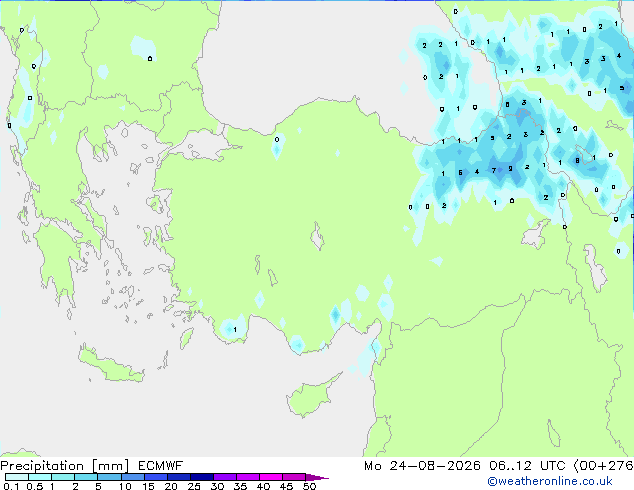This screenshot has height=490, width=634.
Task: Open the weatheronline.co.uk copyright link
Action: (x=550, y=481)
